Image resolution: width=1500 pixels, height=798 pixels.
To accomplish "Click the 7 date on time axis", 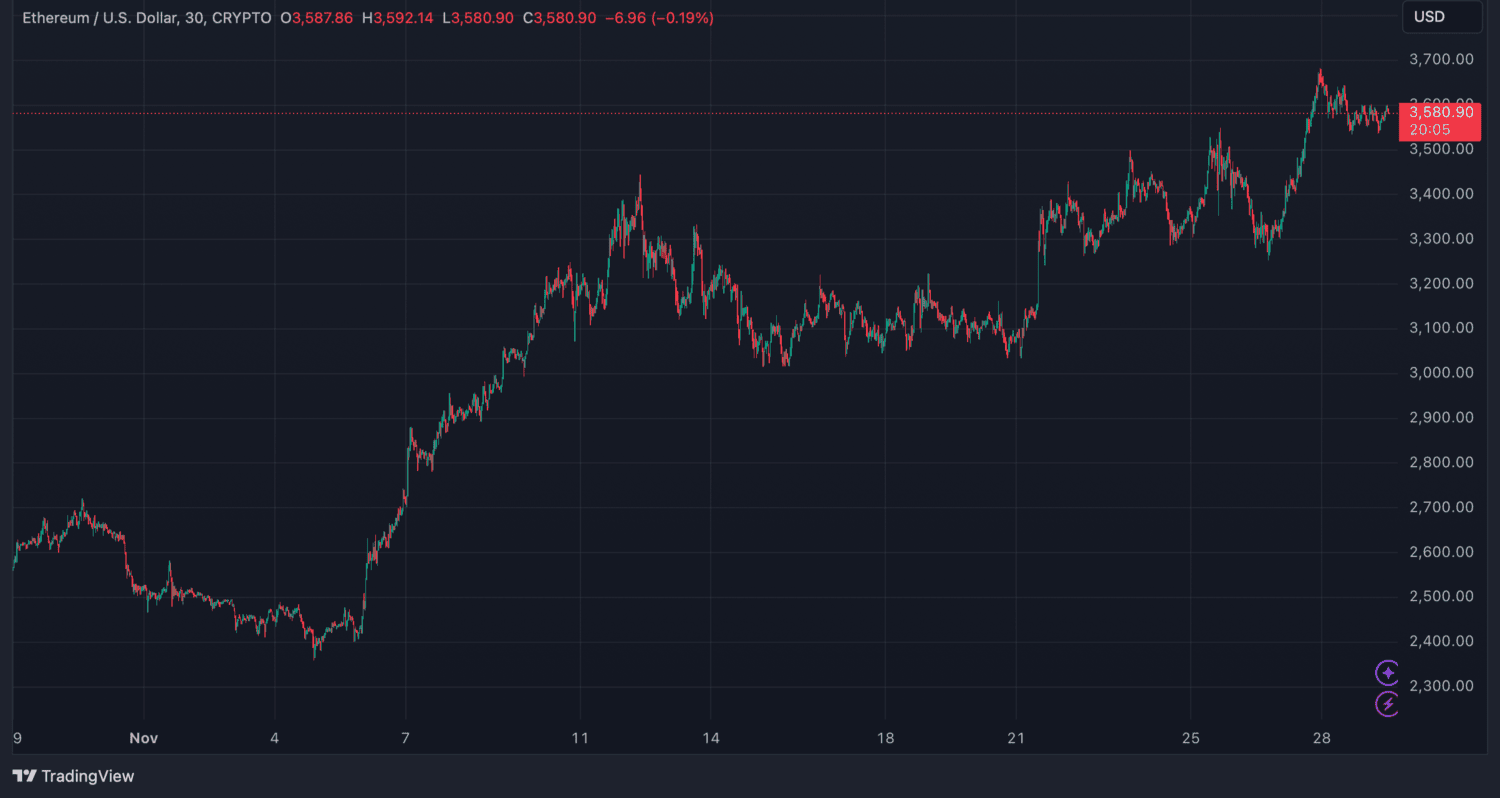I will (x=405, y=738).
